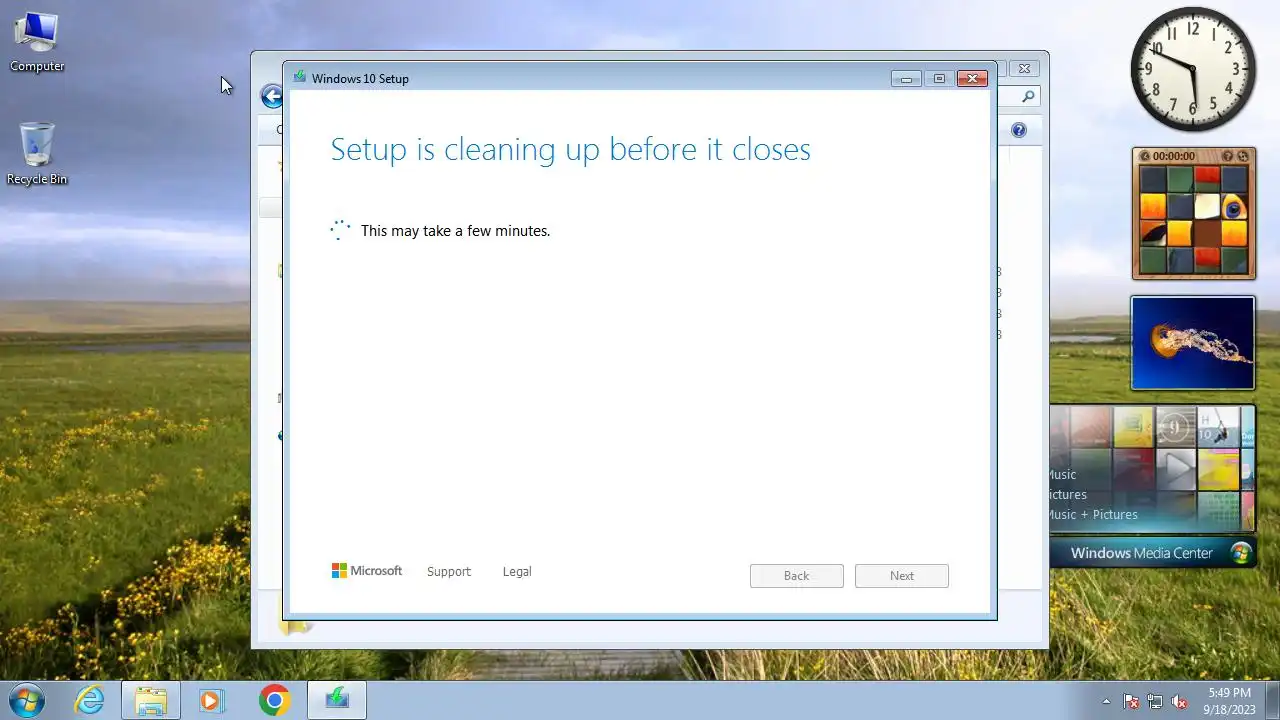Screen dimensions: 1280x720
Task: Open Windows Explorer folder taskbar button
Action: (x=151, y=700)
